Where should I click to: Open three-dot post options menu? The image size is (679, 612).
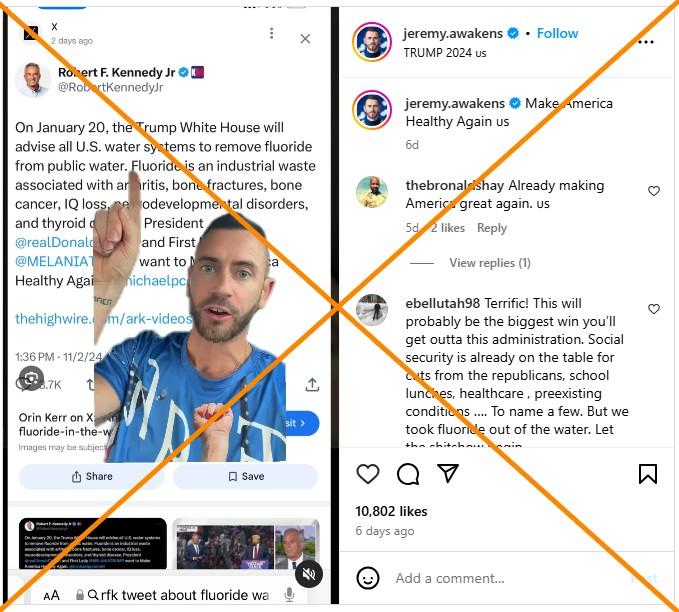(646, 42)
